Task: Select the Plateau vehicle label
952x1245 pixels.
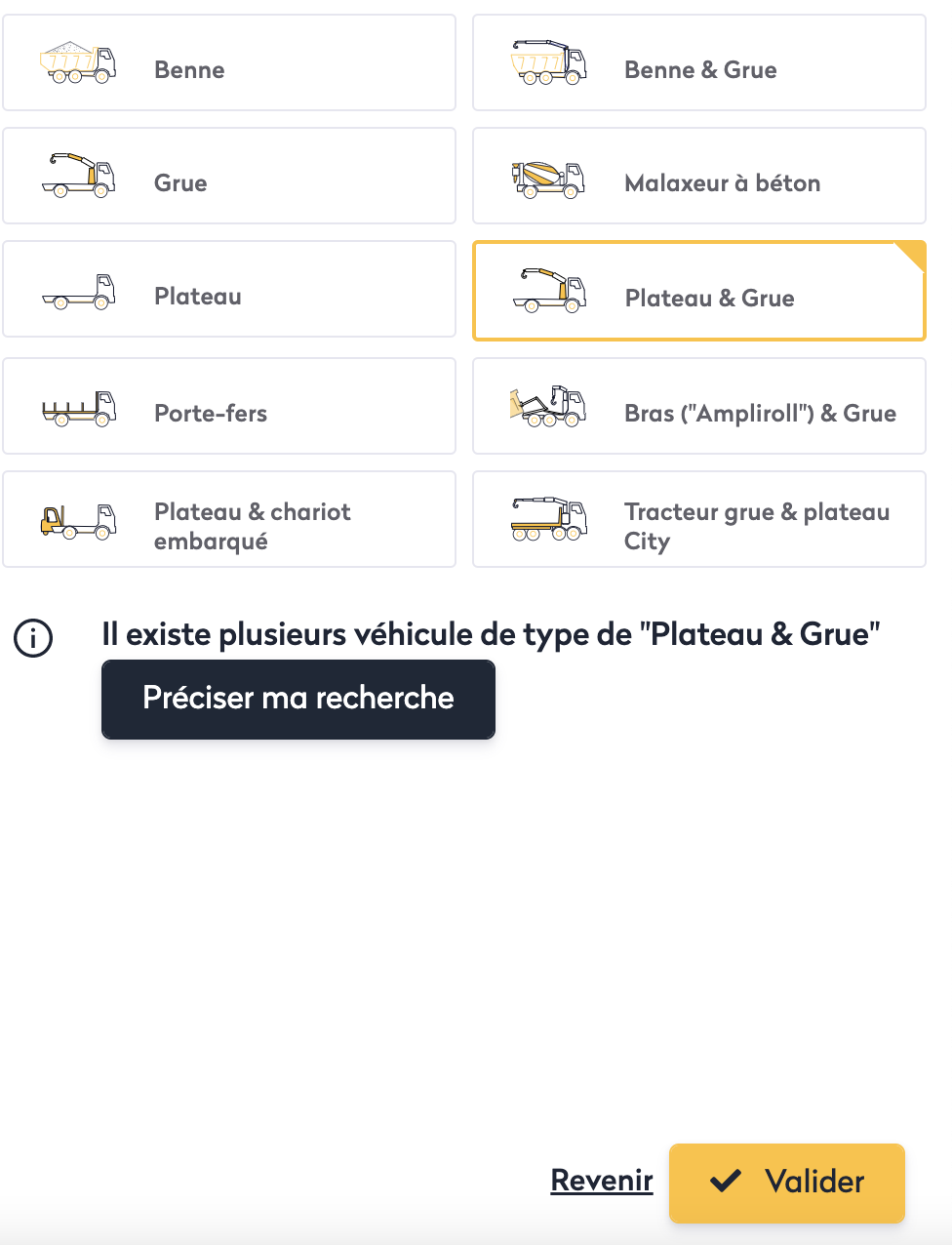Action: pyautogui.click(x=198, y=297)
